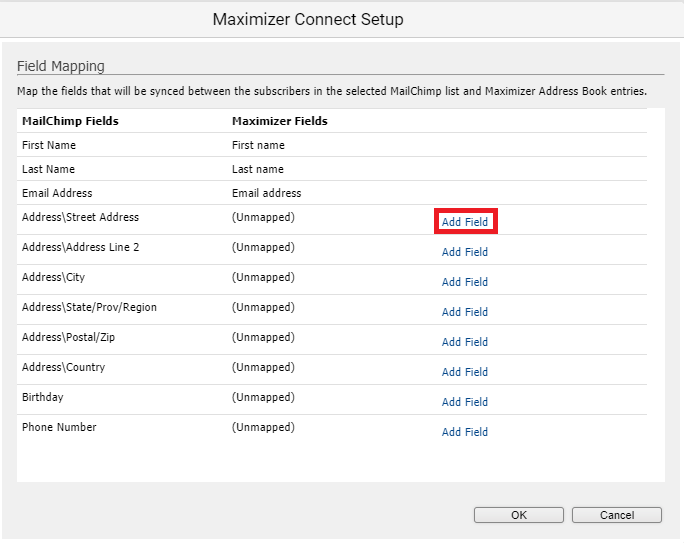684x543 pixels.
Task: Select the Address\Street Address row label
Action: (x=80, y=217)
